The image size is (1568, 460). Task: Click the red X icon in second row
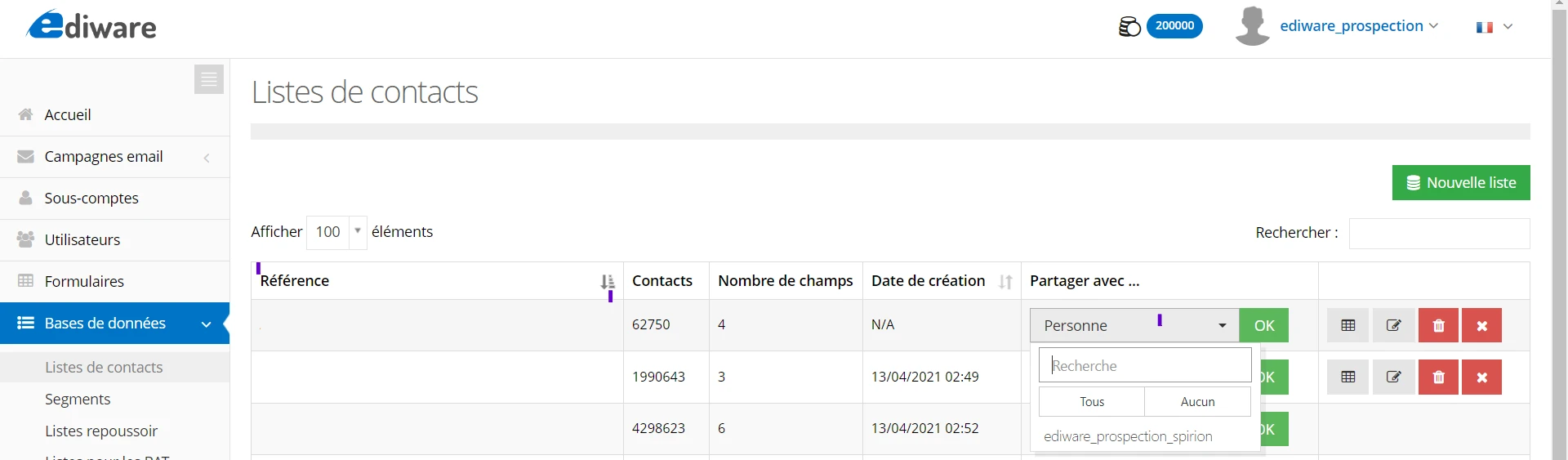(x=1482, y=377)
